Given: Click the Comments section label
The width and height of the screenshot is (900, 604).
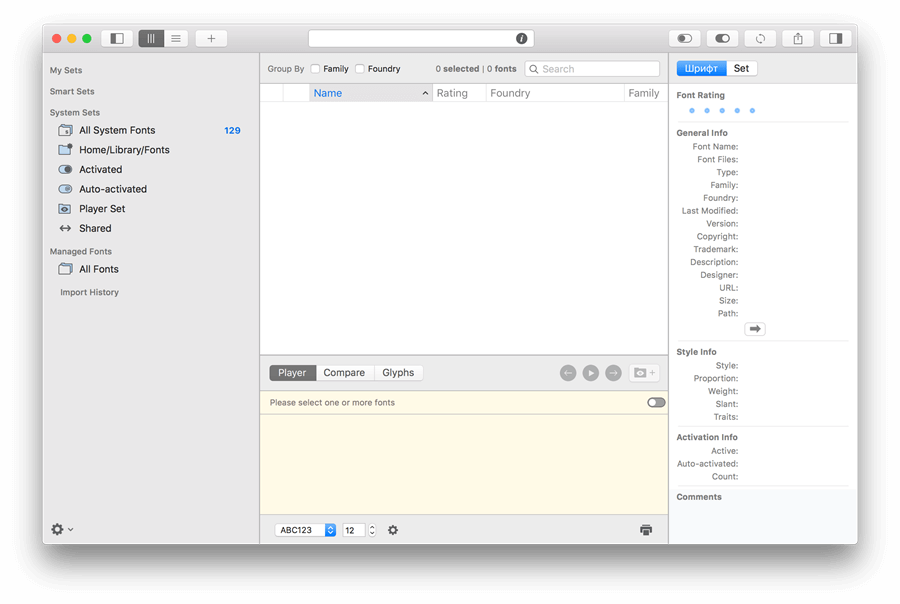Looking at the screenshot, I should [x=699, y=497].
